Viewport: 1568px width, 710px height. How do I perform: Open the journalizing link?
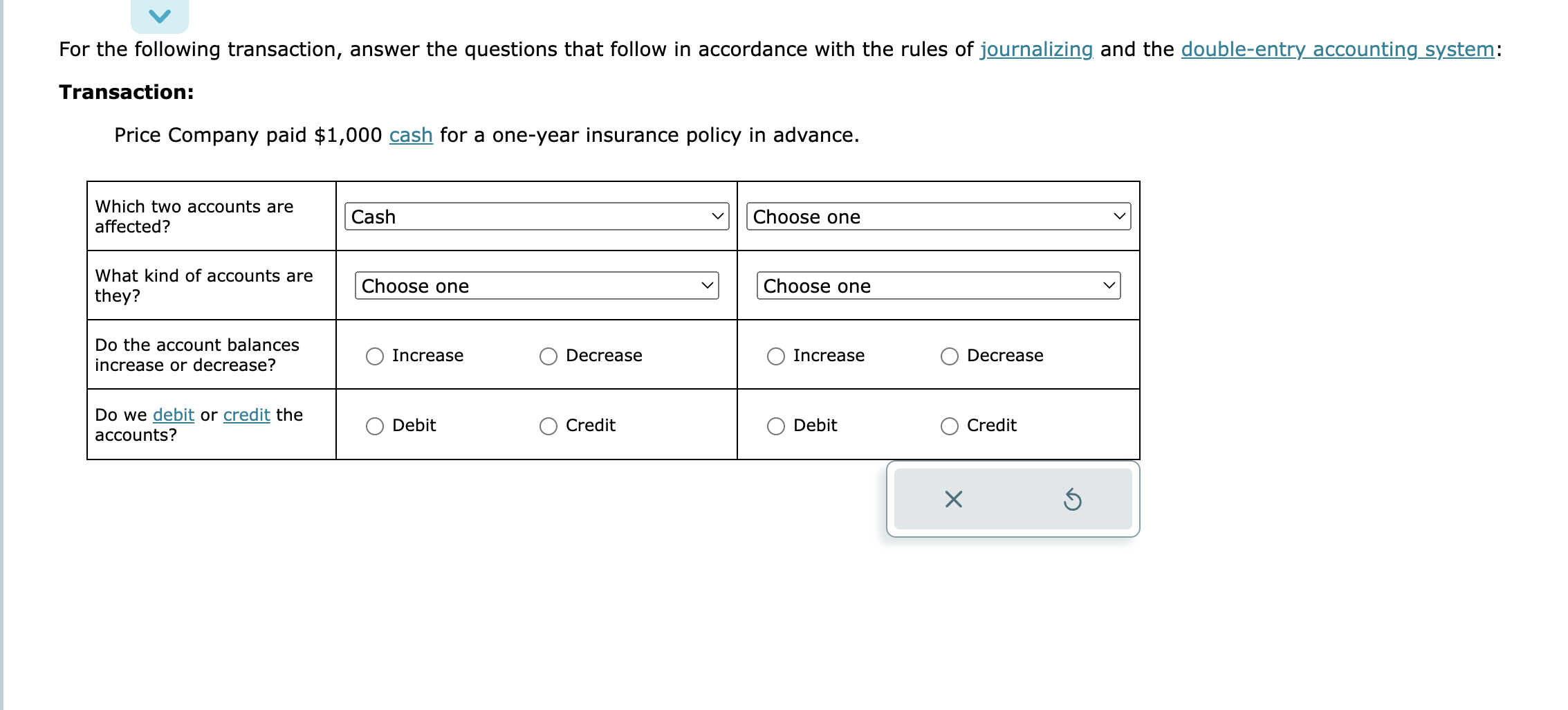click(x=1035, y=49)
